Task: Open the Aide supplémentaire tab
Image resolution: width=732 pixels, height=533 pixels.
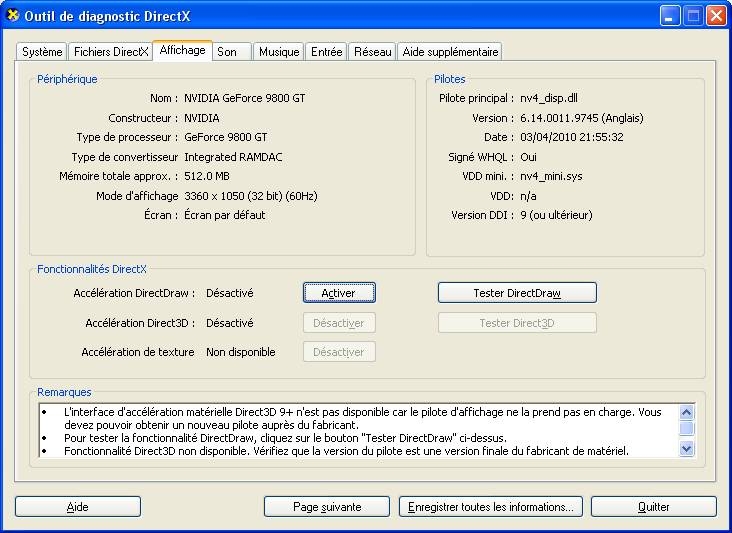Action: tap(449, 52)
